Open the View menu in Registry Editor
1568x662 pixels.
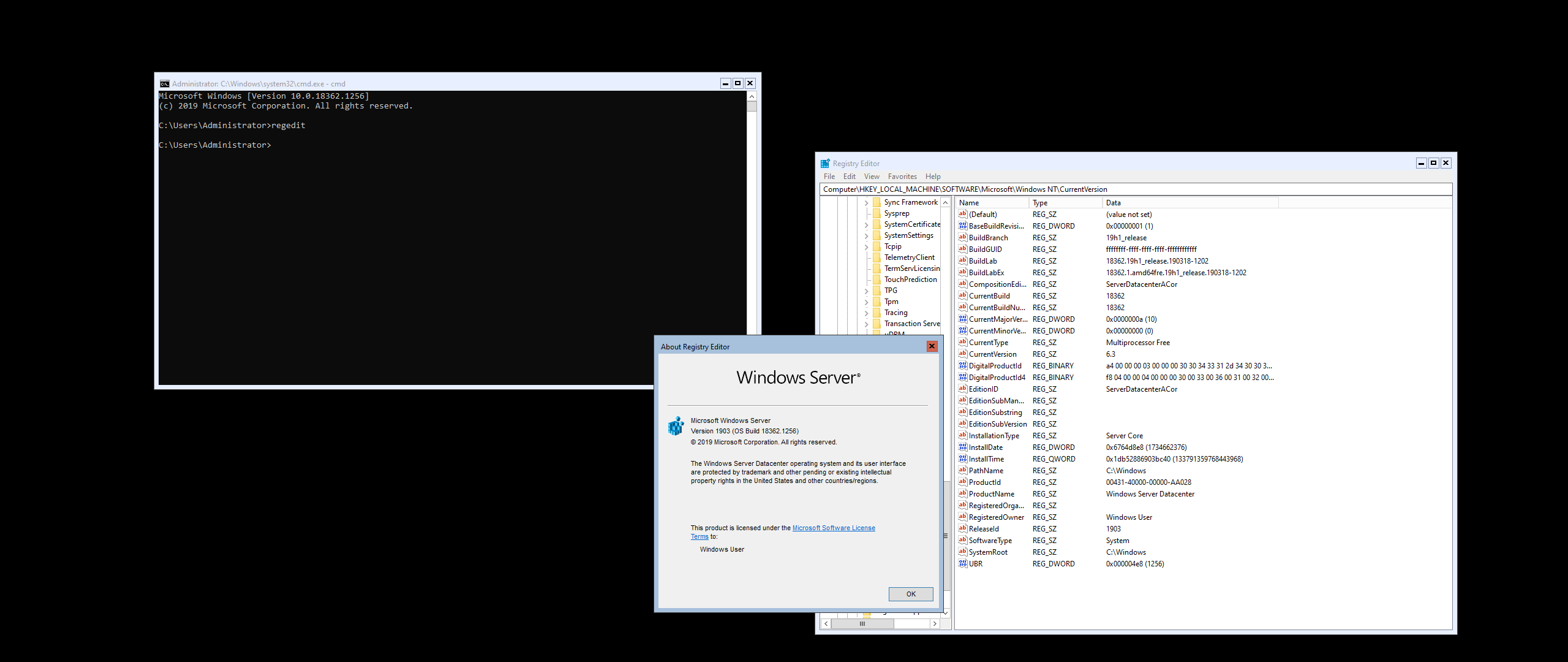tap(872, 177)
